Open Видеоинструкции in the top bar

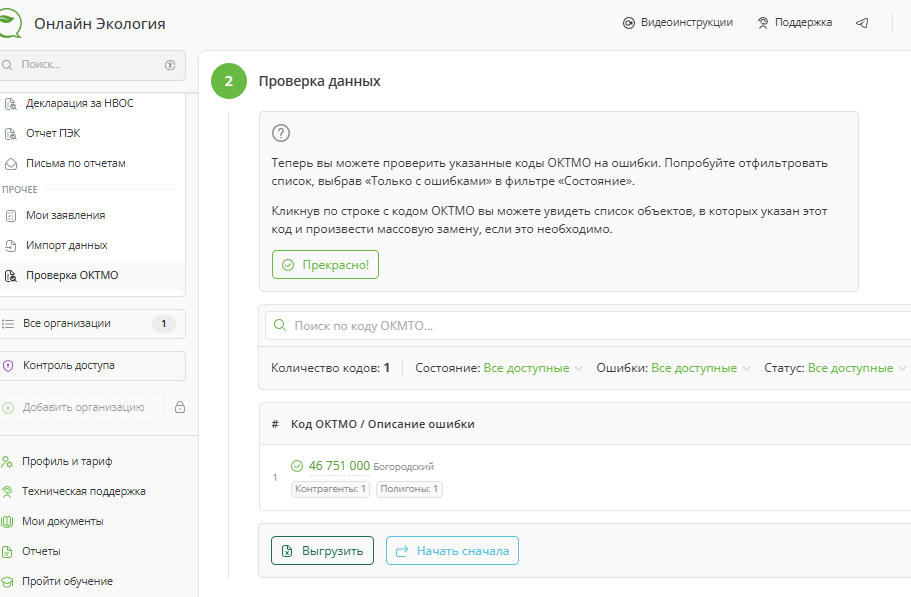pos(677,23)
